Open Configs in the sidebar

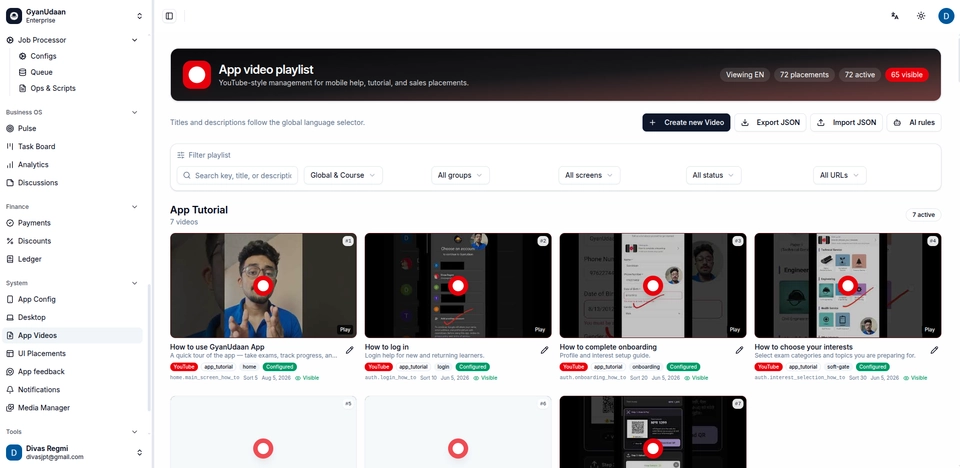coord(43,56)
